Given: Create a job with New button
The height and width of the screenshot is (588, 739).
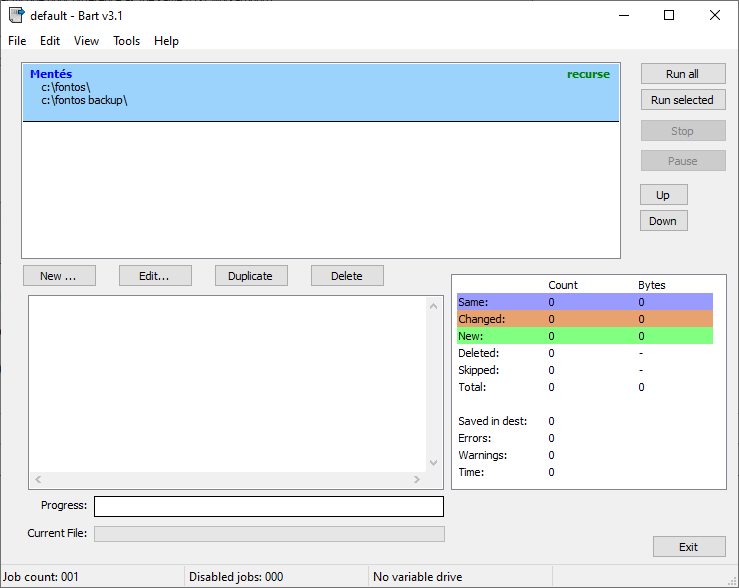Looking at the screenshot, I should click(x=59, y=276).
